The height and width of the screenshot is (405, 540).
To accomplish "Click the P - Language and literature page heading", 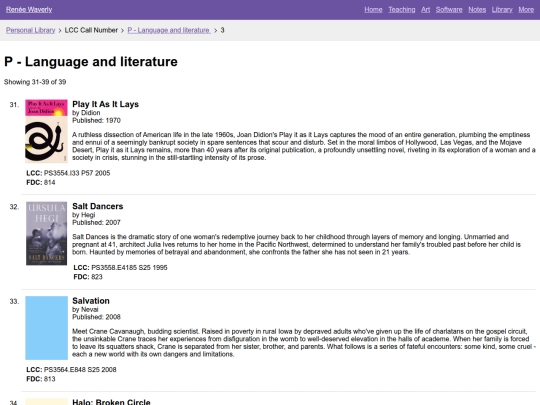I will tap(91, 62).
